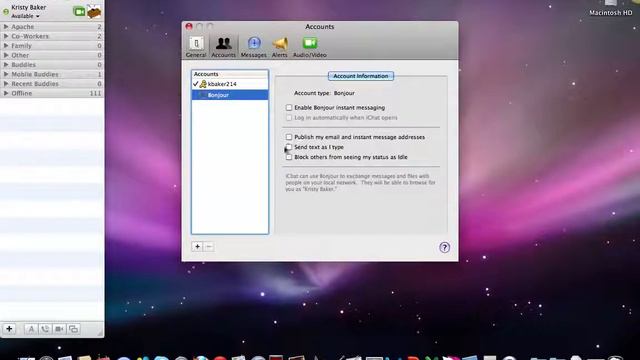The height and width of the screenshot is (360, 640).
Task: Select the kbaker214 account row
Action: tap(230, 84)
